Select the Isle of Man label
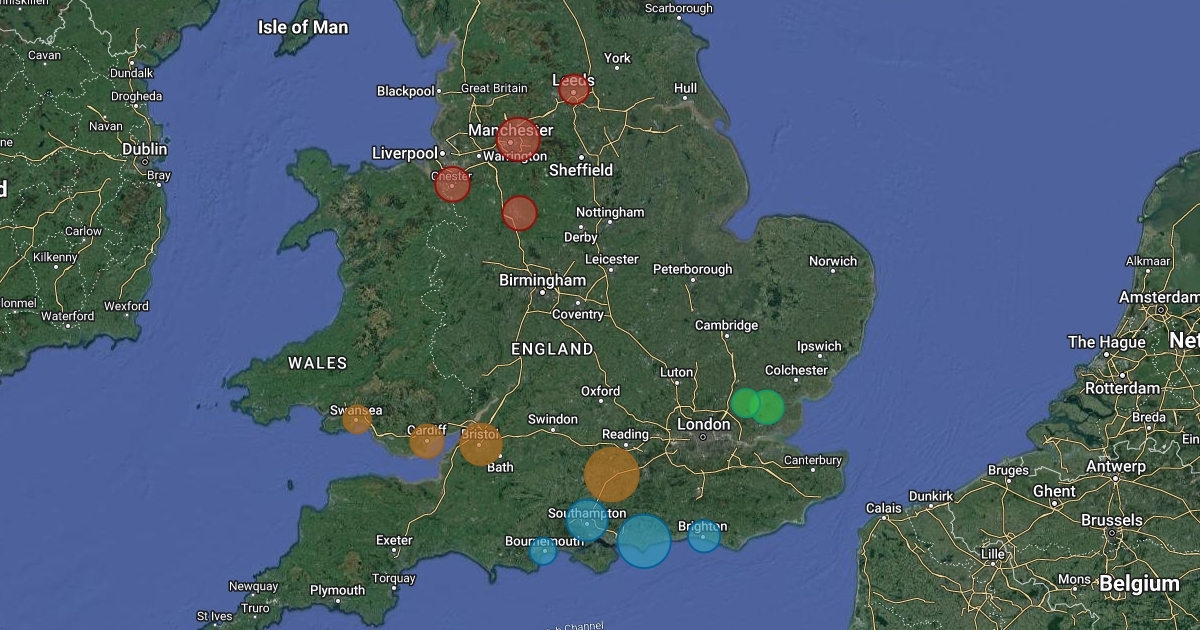This screenshot has width=1200, height=630. [x=303, y=27]
